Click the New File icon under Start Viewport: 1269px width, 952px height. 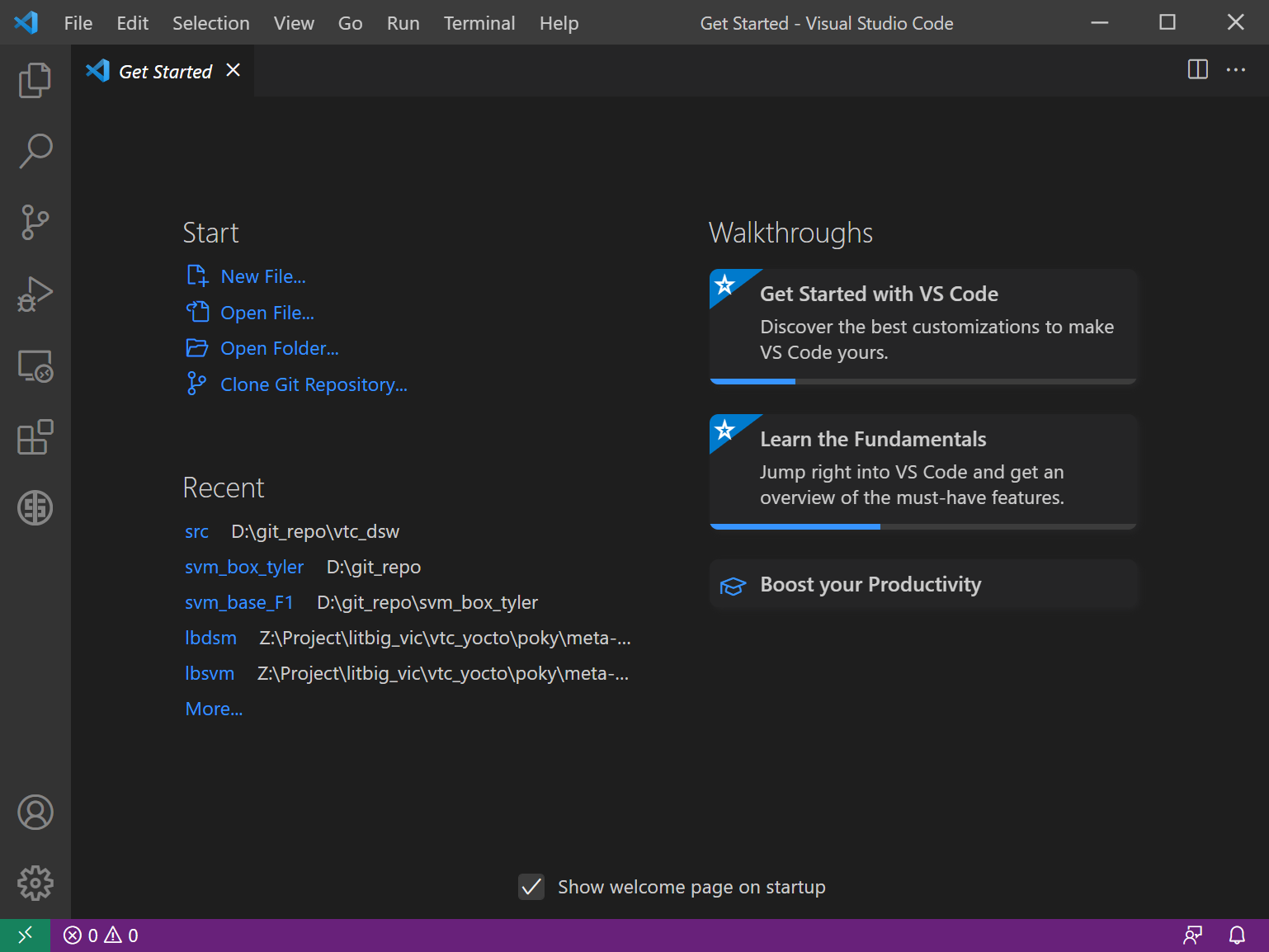(x=197, y=276)
